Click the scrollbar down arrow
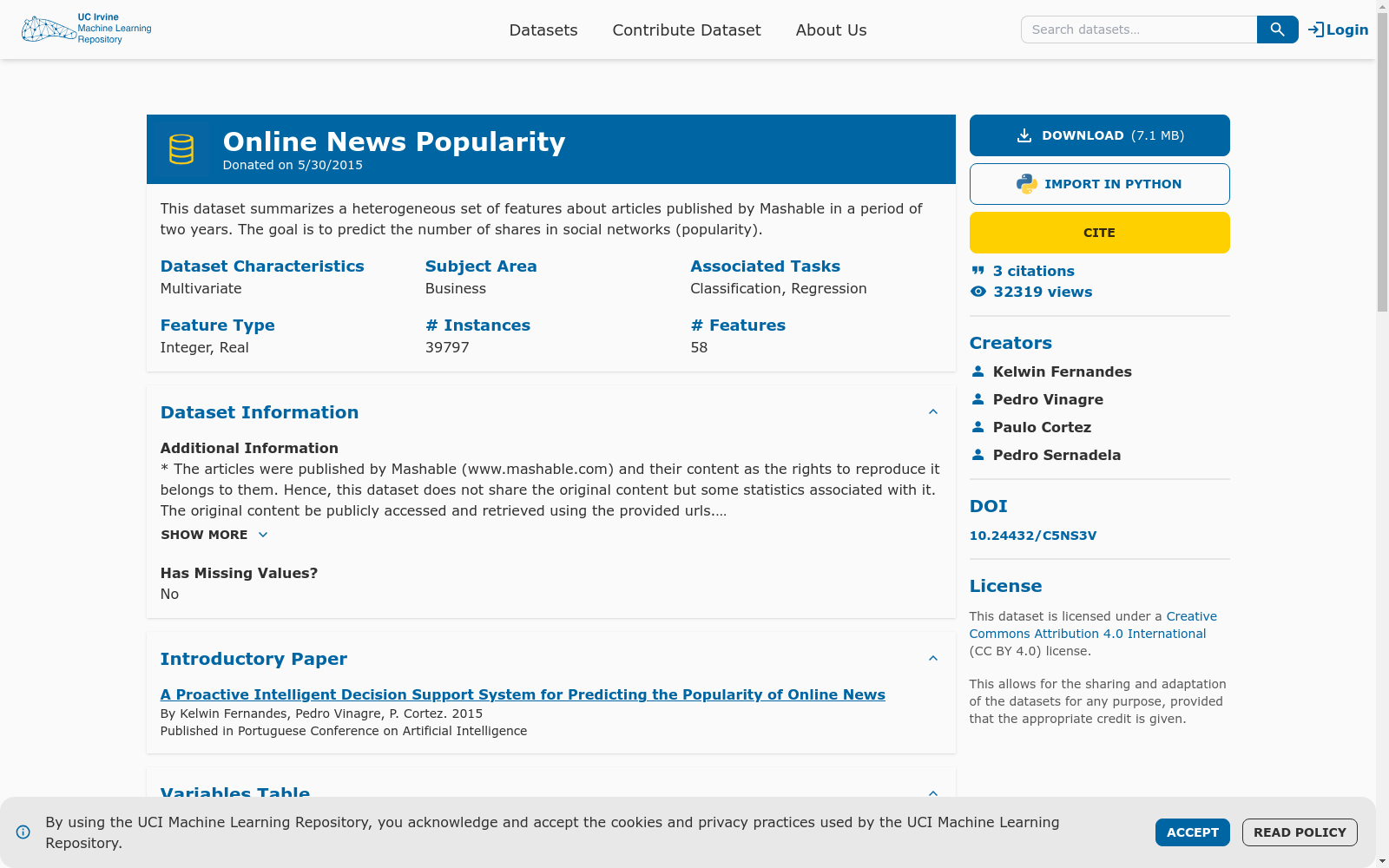Screen dimensions: 1389x868 [1382, 861]
